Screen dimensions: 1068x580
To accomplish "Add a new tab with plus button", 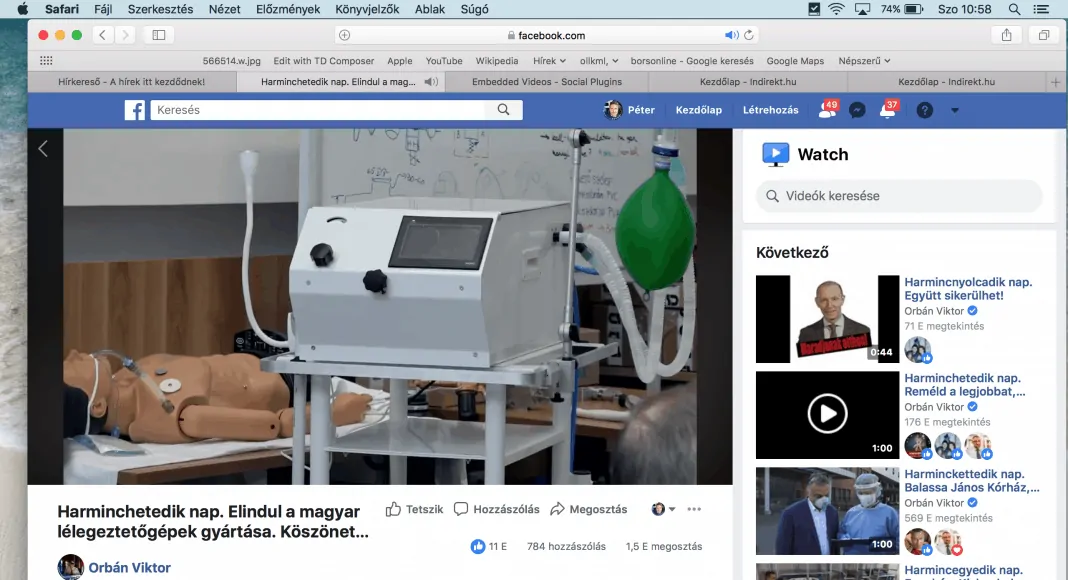I will coord(1056,82).
